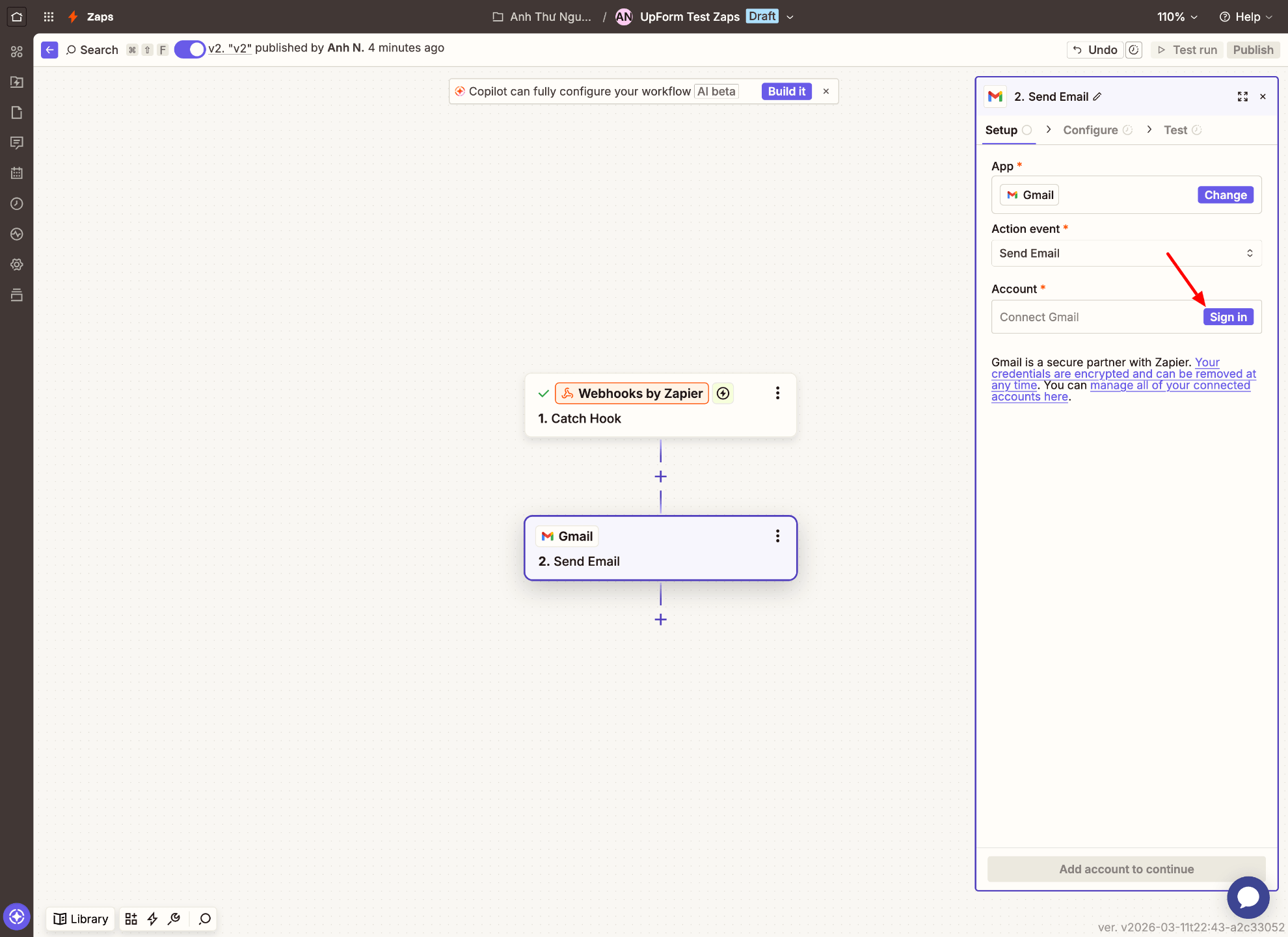Switch to the Test tab
The image size is (1288, 937).
click(x=1182, y=130)
